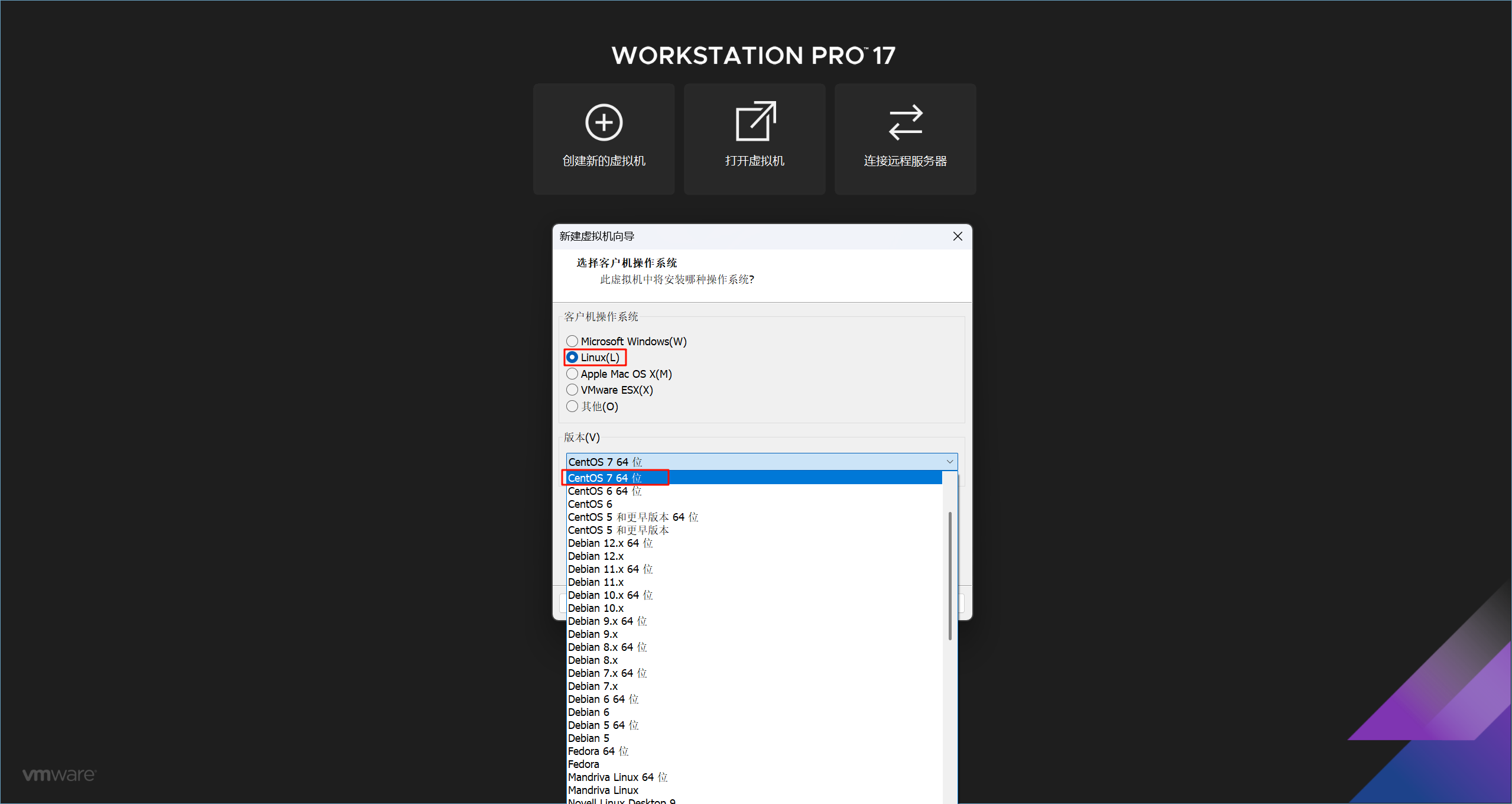The height and width of the screenshot is (804, 1512).
Task: Click the open virtual machine icon
Action: (x=755, y=121)
